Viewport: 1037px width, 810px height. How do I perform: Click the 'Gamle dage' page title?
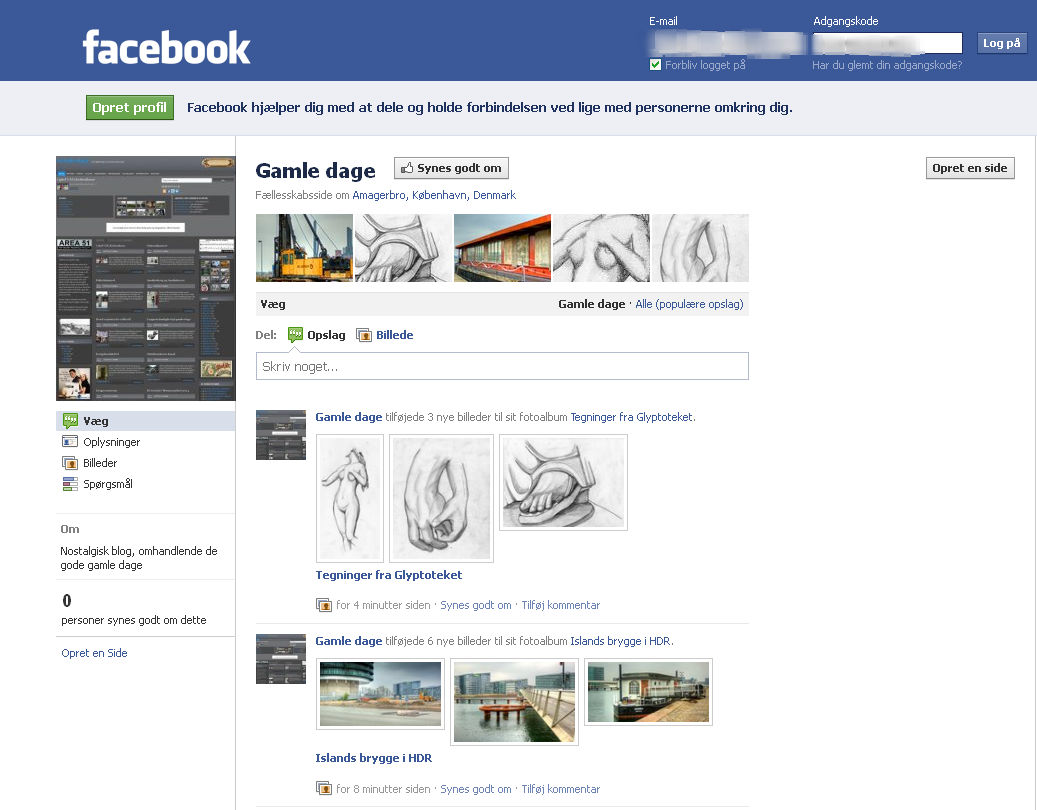coord(315,171)
